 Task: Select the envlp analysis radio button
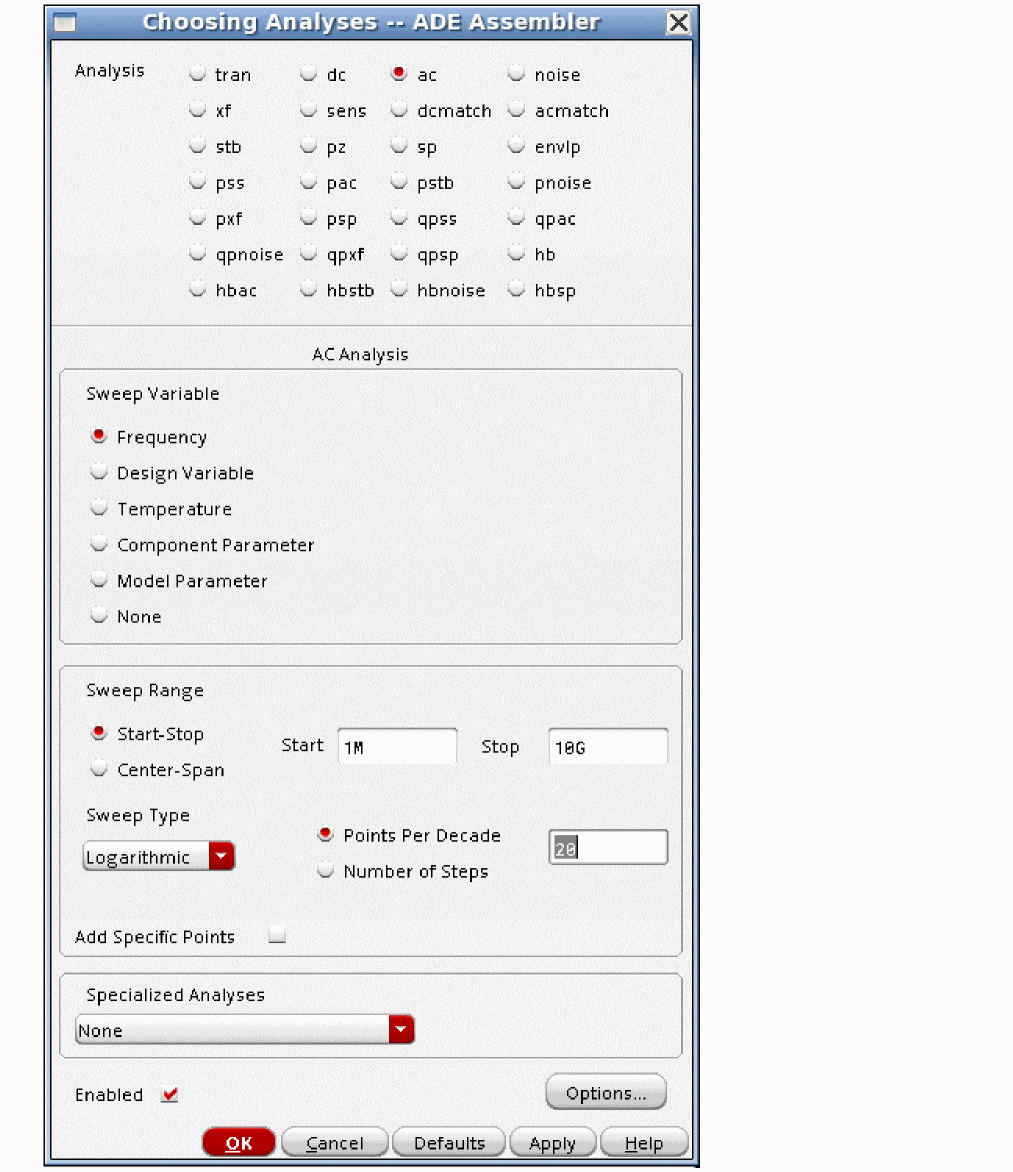point(517,146)
